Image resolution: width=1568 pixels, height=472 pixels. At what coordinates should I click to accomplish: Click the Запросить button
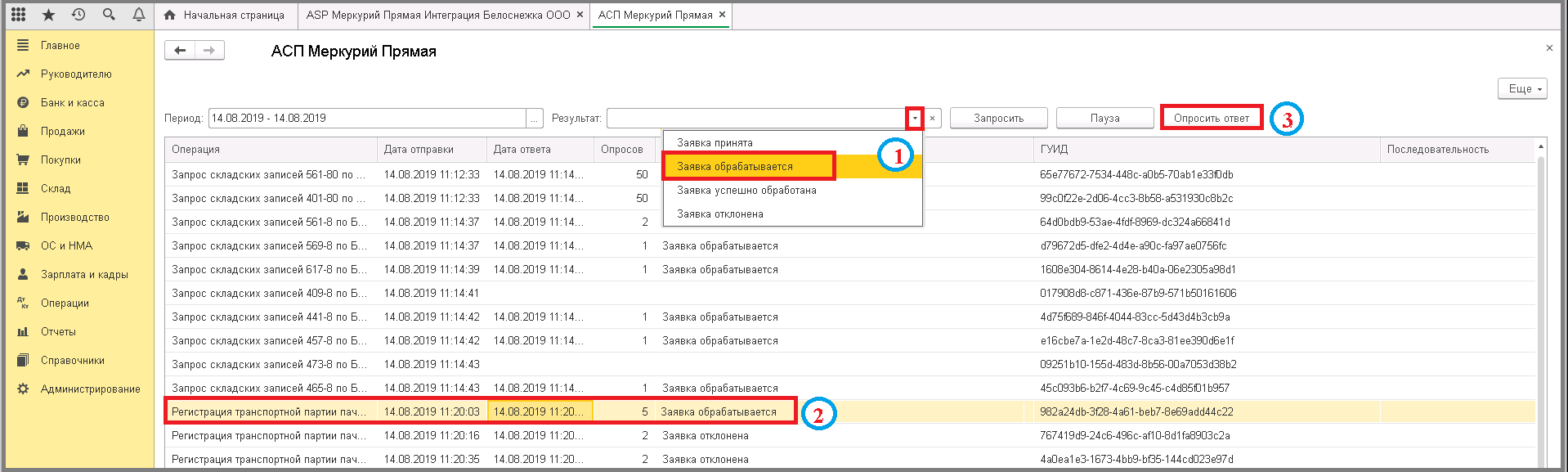(998, 119)
